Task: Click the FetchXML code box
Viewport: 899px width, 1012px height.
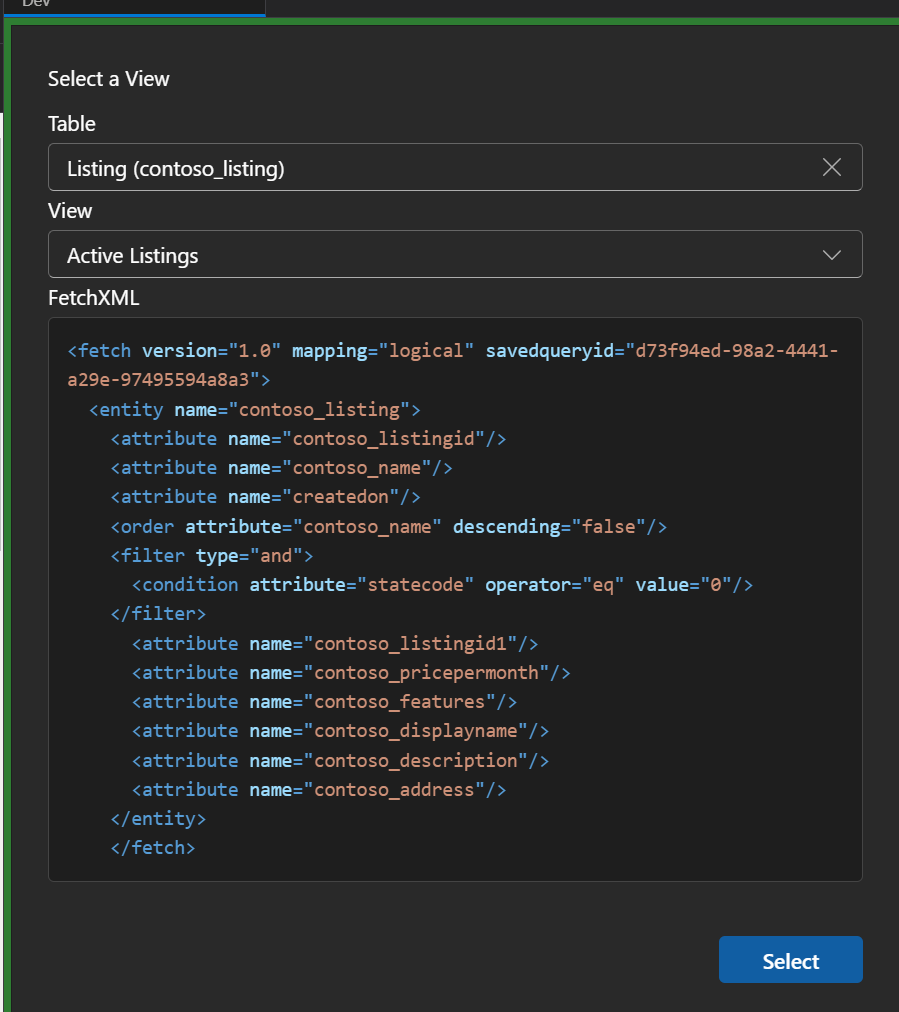Action: pyautogui.click(x=455, y=599)
